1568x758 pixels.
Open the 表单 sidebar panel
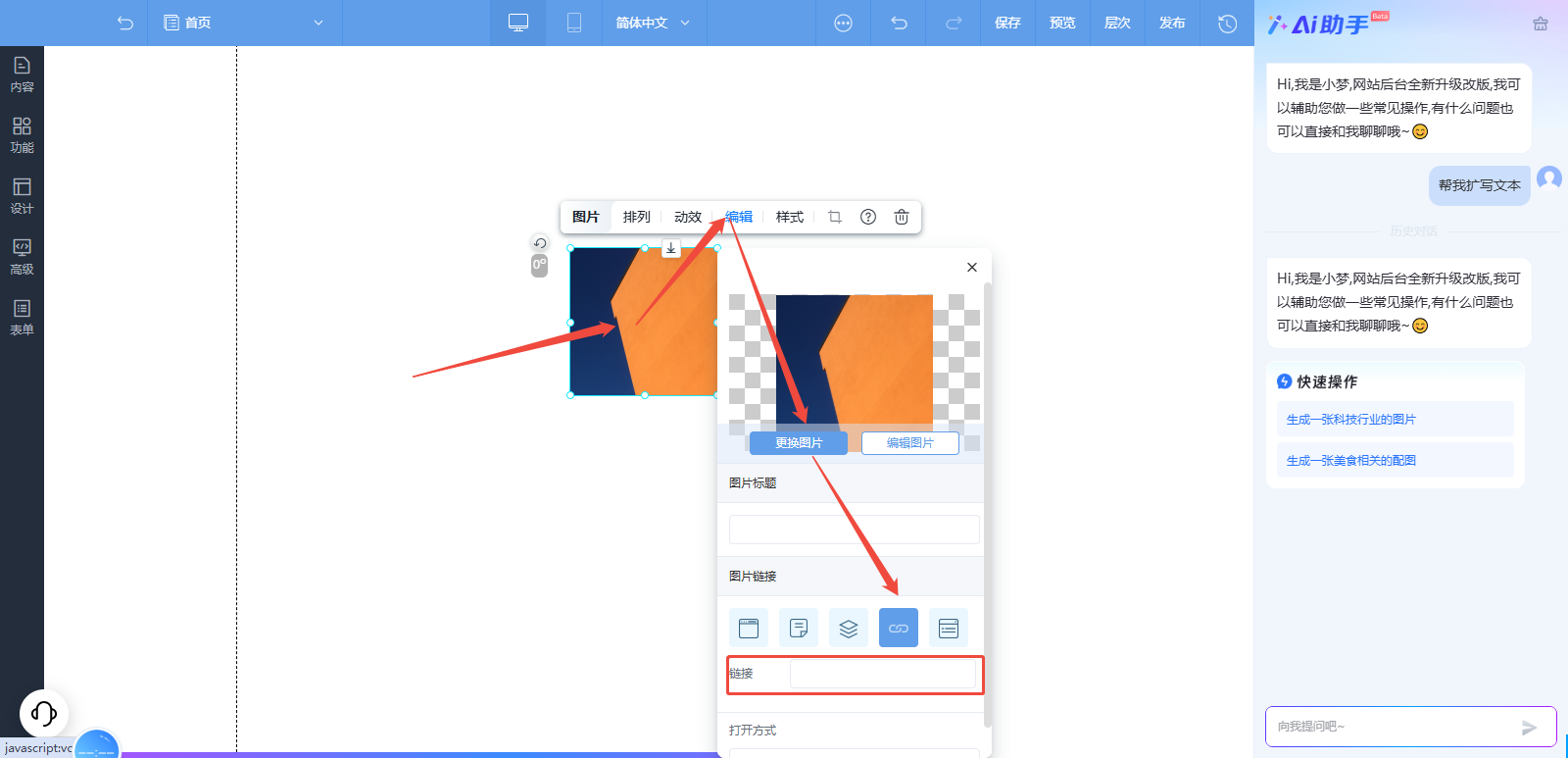[22, 318]
